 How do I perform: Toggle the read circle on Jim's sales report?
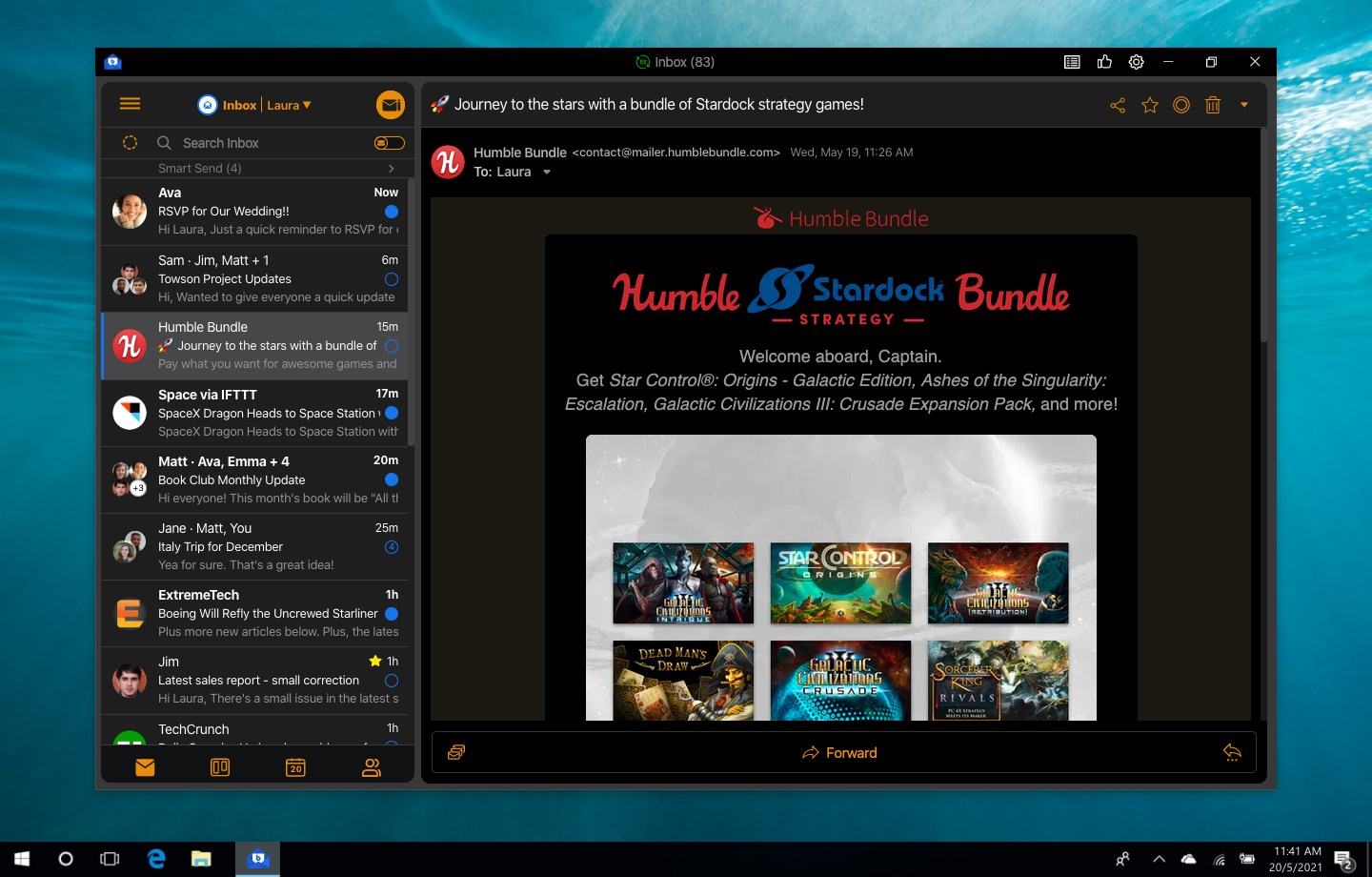click(392, 681)
